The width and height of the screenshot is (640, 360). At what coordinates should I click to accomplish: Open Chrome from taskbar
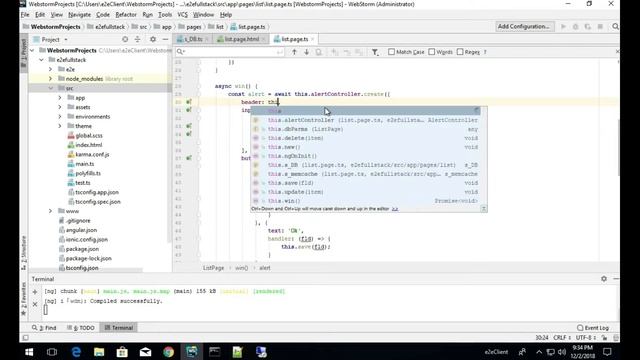tap(168, 352)
